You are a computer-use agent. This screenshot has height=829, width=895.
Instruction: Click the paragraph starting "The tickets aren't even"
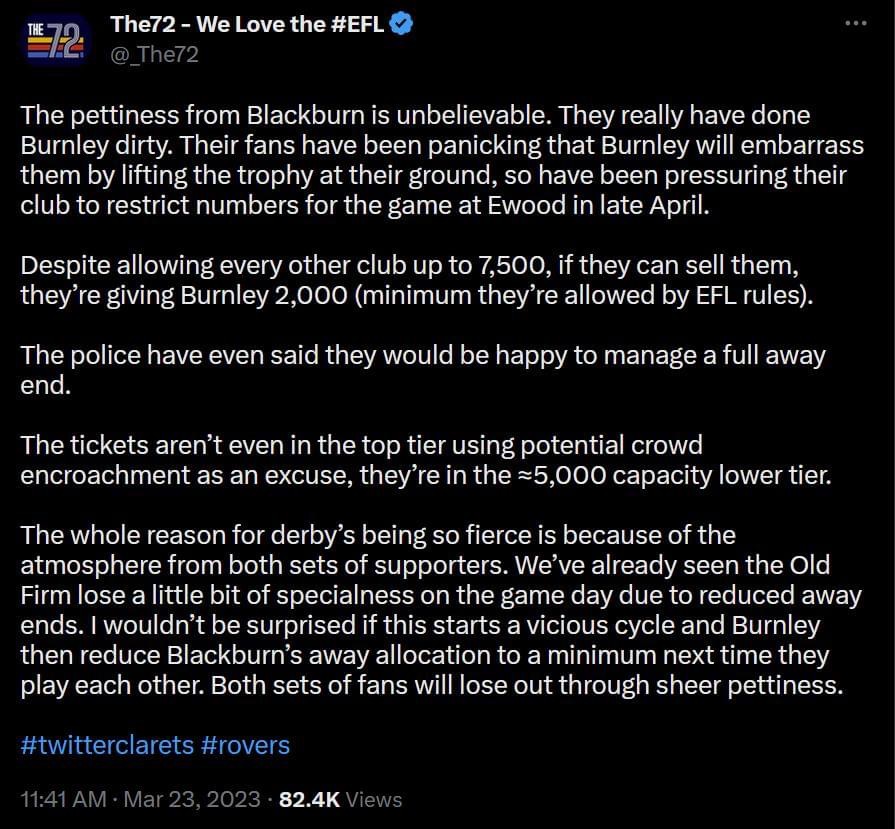(x=420, y=459)
